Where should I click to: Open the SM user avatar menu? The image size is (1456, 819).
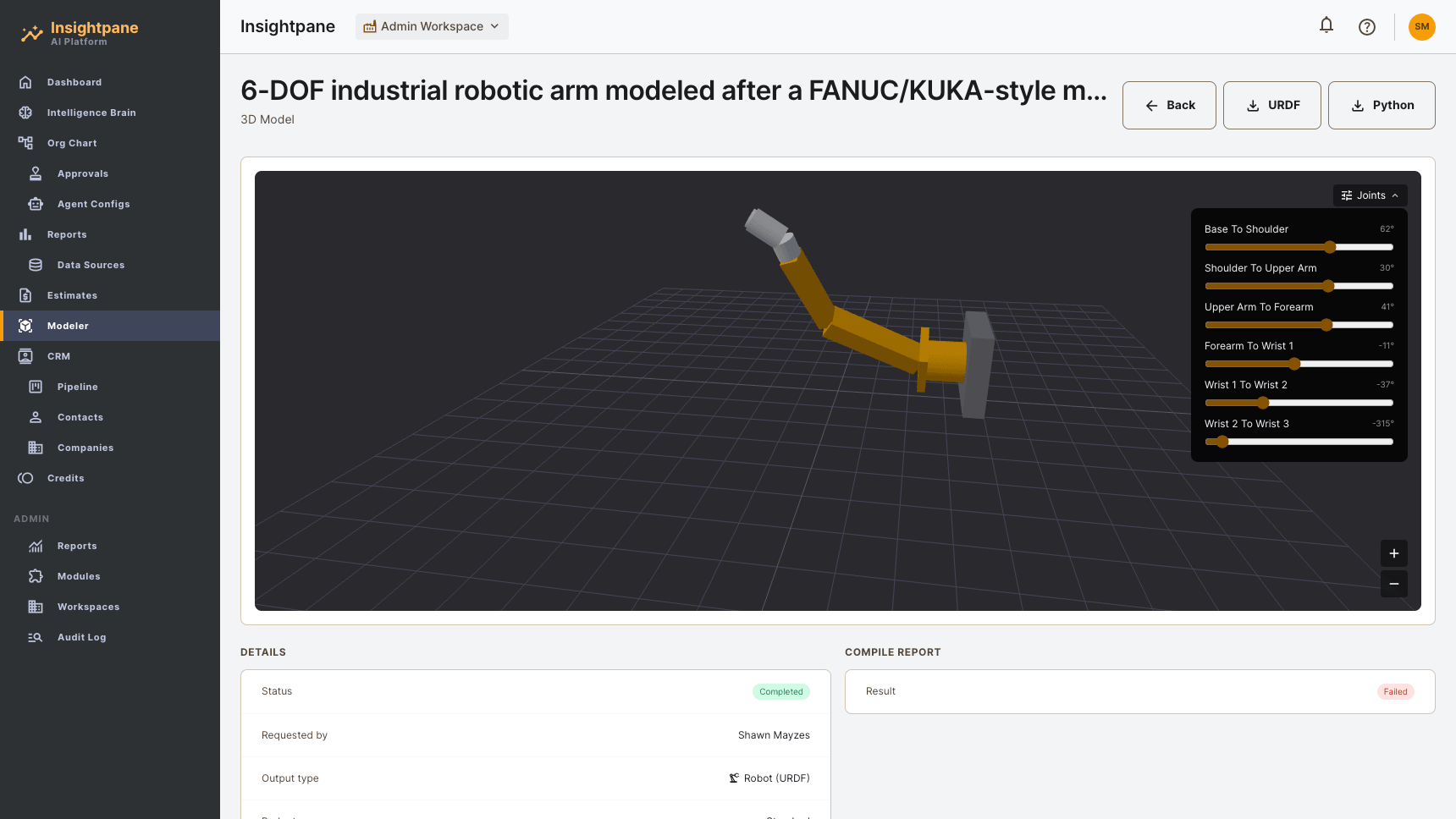[1422, 27]
